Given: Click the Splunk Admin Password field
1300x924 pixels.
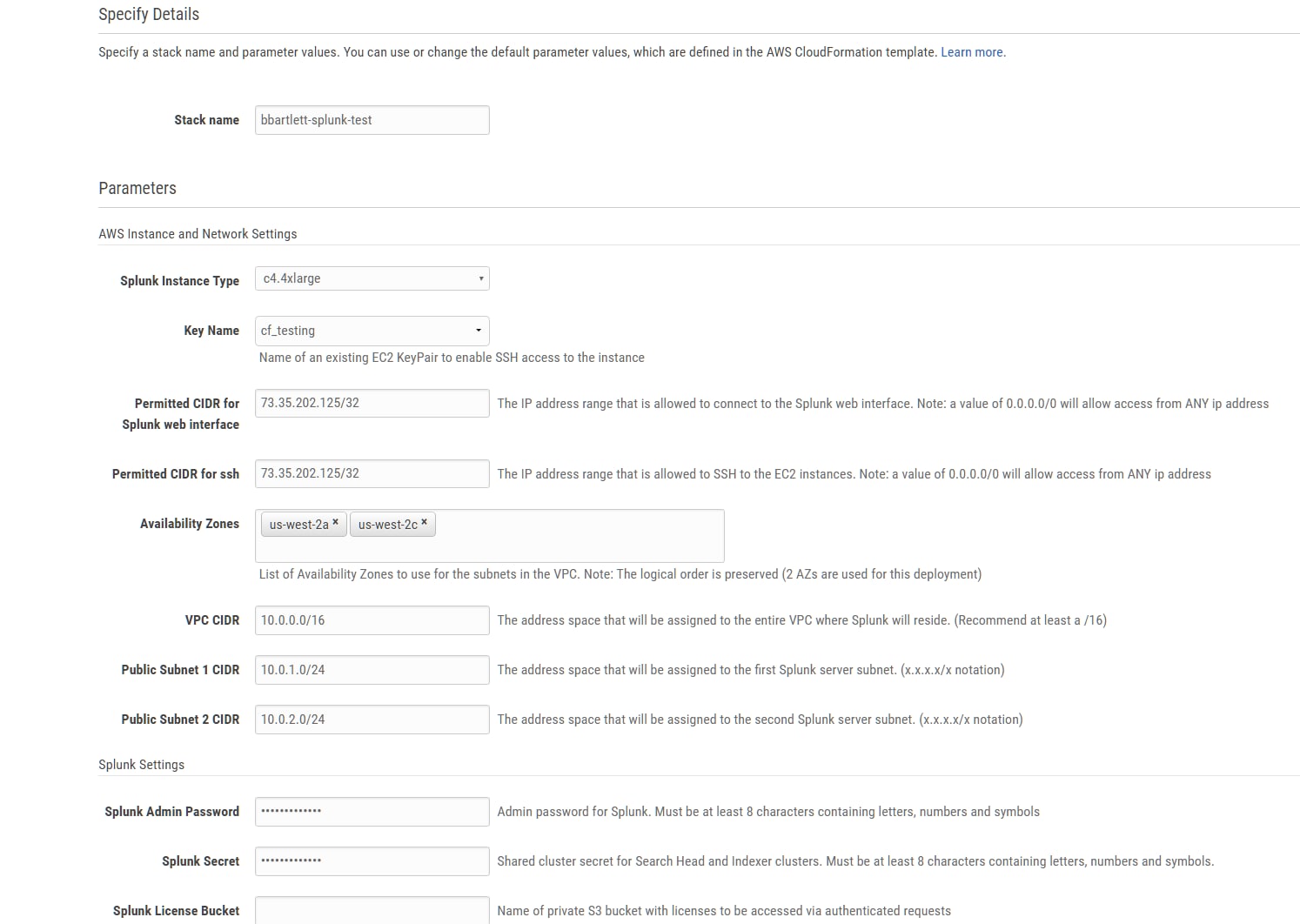Looking at the screenshot, I should [372, 812].
